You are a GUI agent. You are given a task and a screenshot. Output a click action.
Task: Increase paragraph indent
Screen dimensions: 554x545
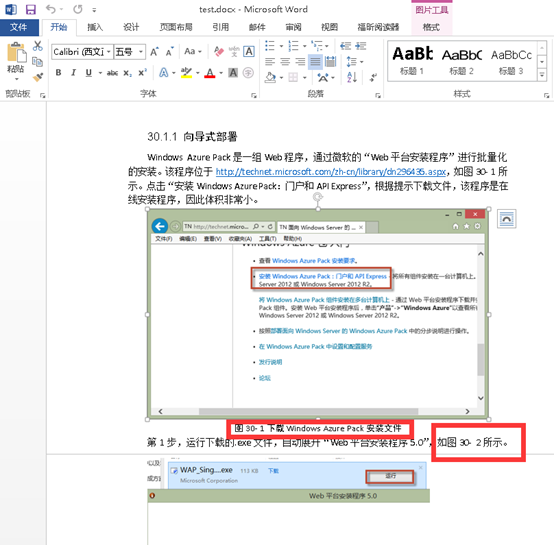pyautogui.click(x=361, y=46)
